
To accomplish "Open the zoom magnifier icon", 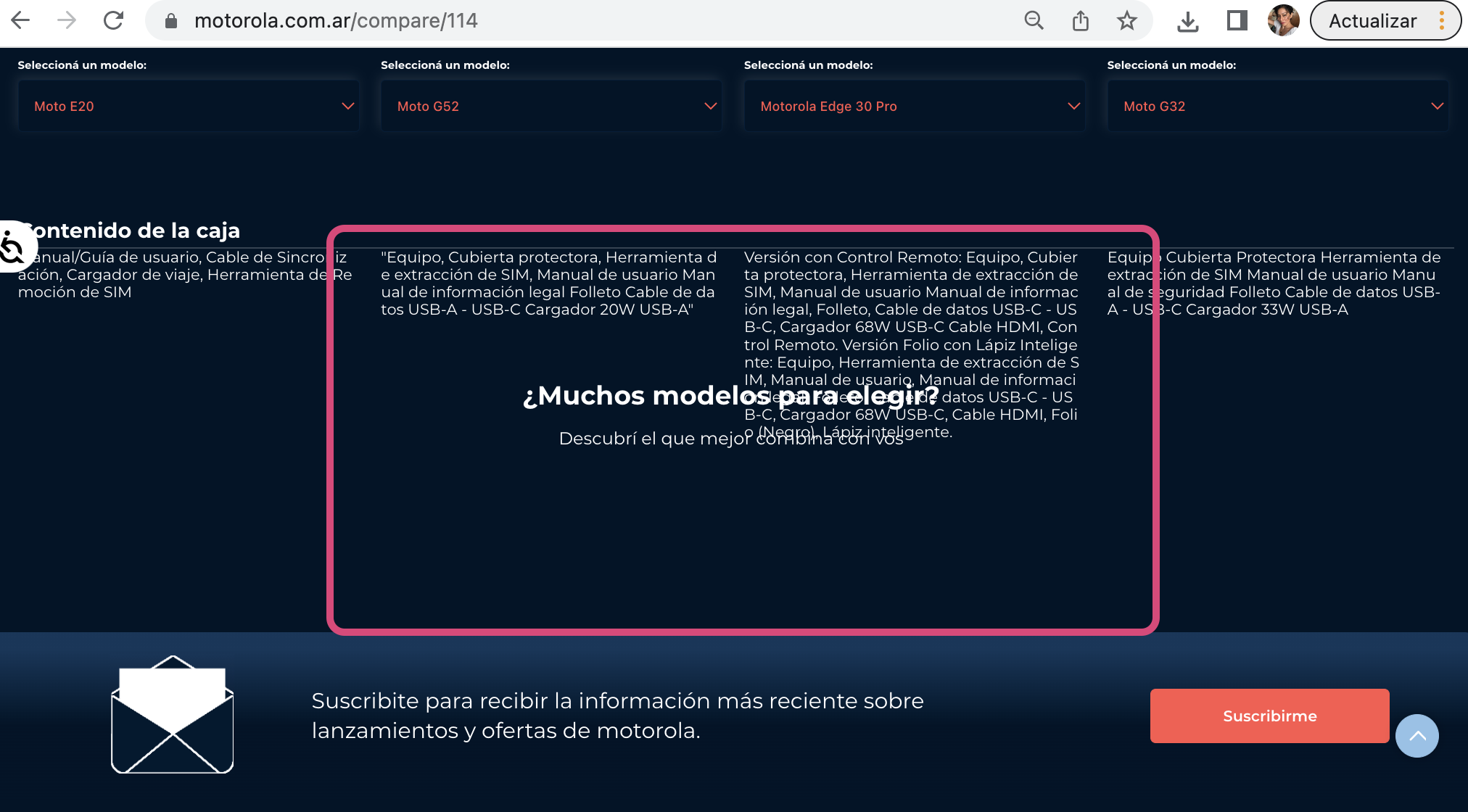I will point(1034,20).
